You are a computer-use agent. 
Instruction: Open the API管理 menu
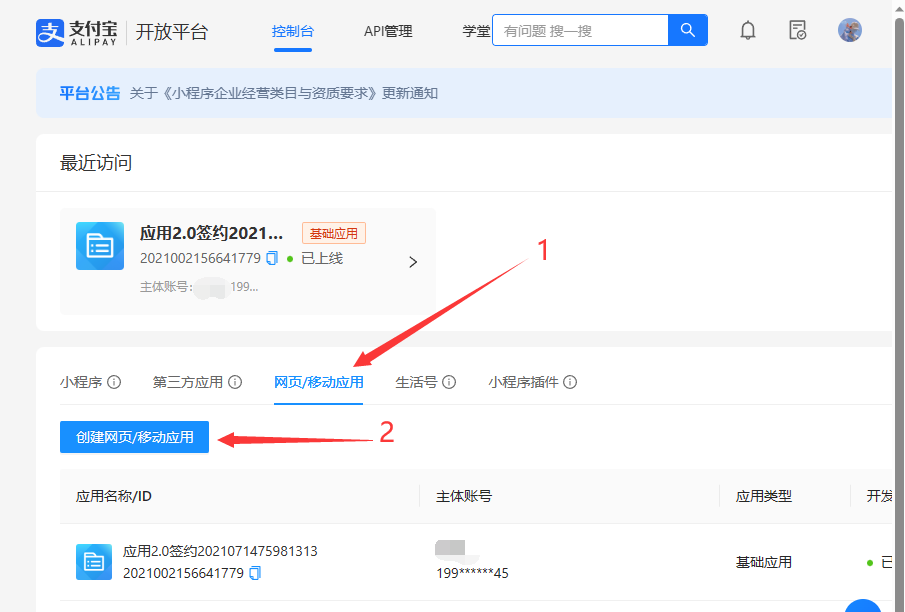click(x=388, y=31)
